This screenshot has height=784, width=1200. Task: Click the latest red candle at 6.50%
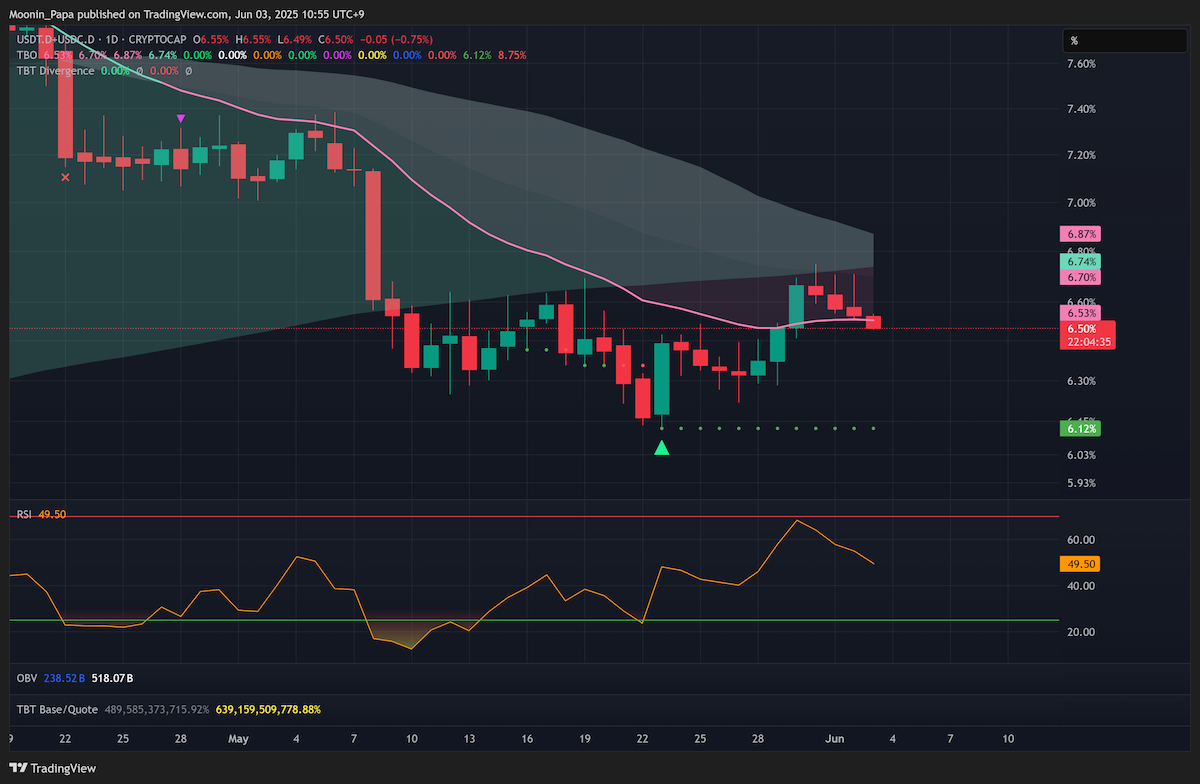tap(873, 322)
